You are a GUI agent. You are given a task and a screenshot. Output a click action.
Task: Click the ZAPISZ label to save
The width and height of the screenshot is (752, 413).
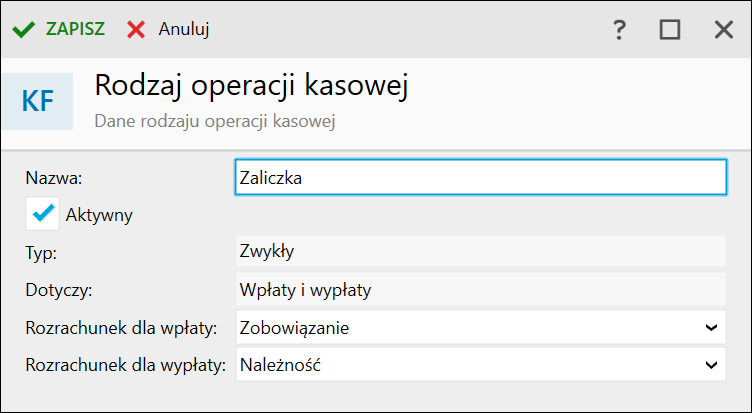pos(75,29)
